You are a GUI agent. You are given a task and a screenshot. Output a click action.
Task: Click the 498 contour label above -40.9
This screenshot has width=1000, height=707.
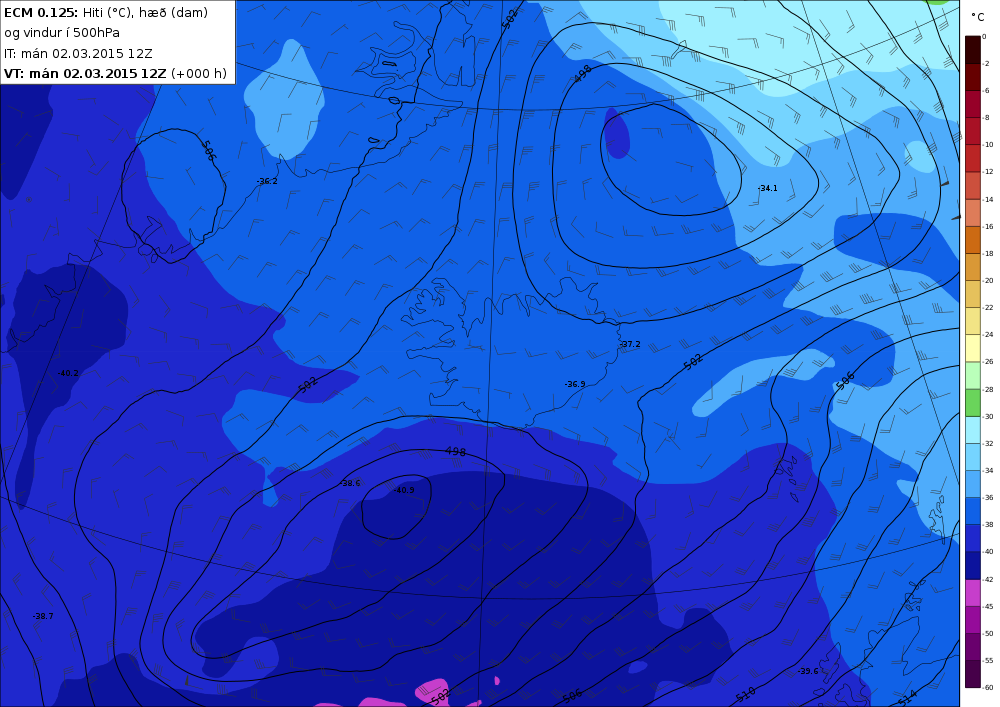455,451
